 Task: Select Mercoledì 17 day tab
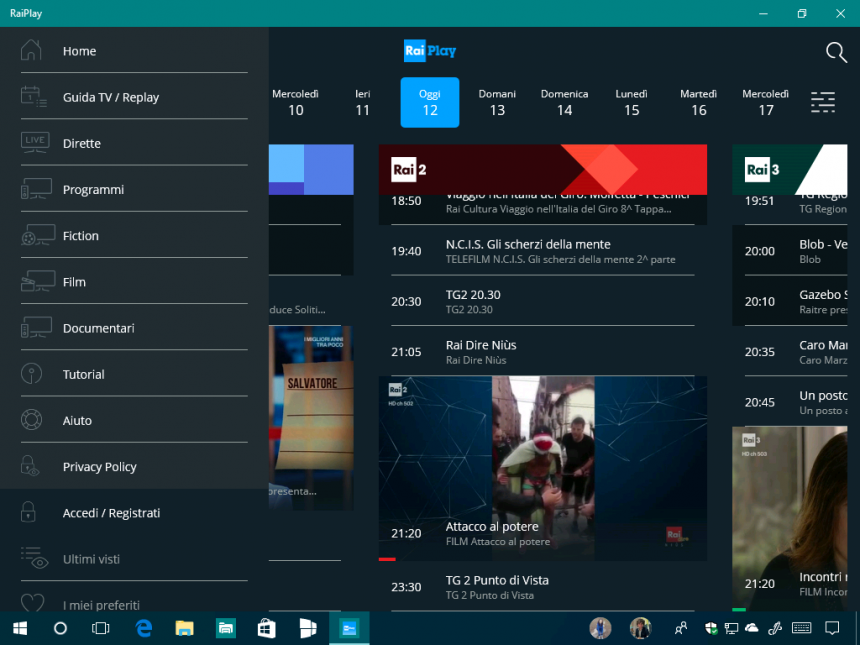coord(766,103)
